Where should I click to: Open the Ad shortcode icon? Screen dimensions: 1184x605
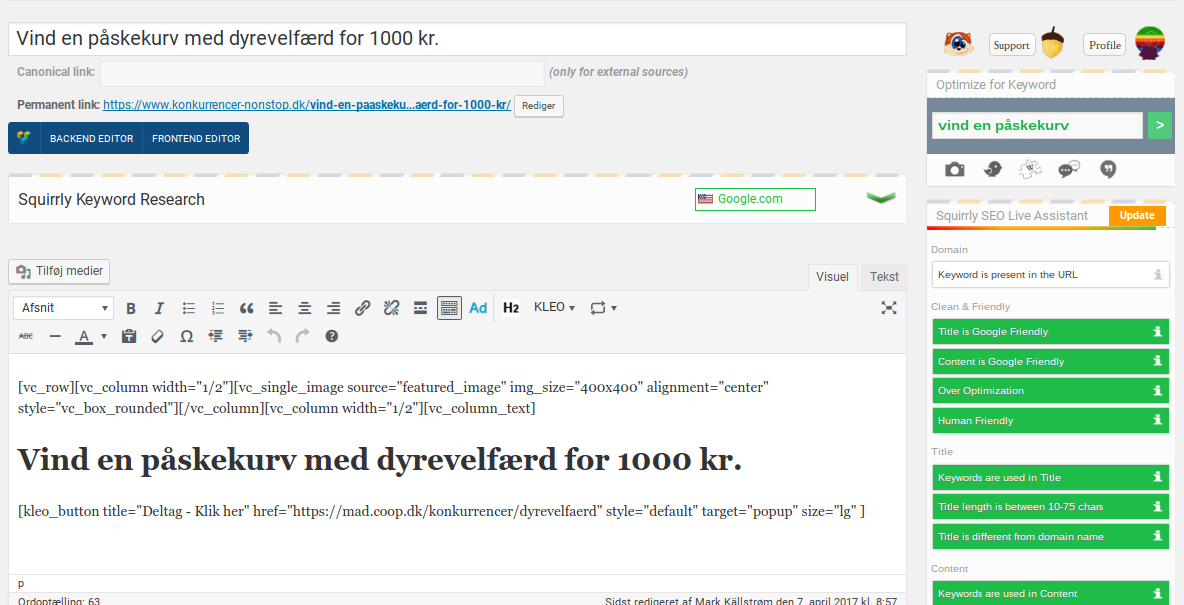pos(478,308)
